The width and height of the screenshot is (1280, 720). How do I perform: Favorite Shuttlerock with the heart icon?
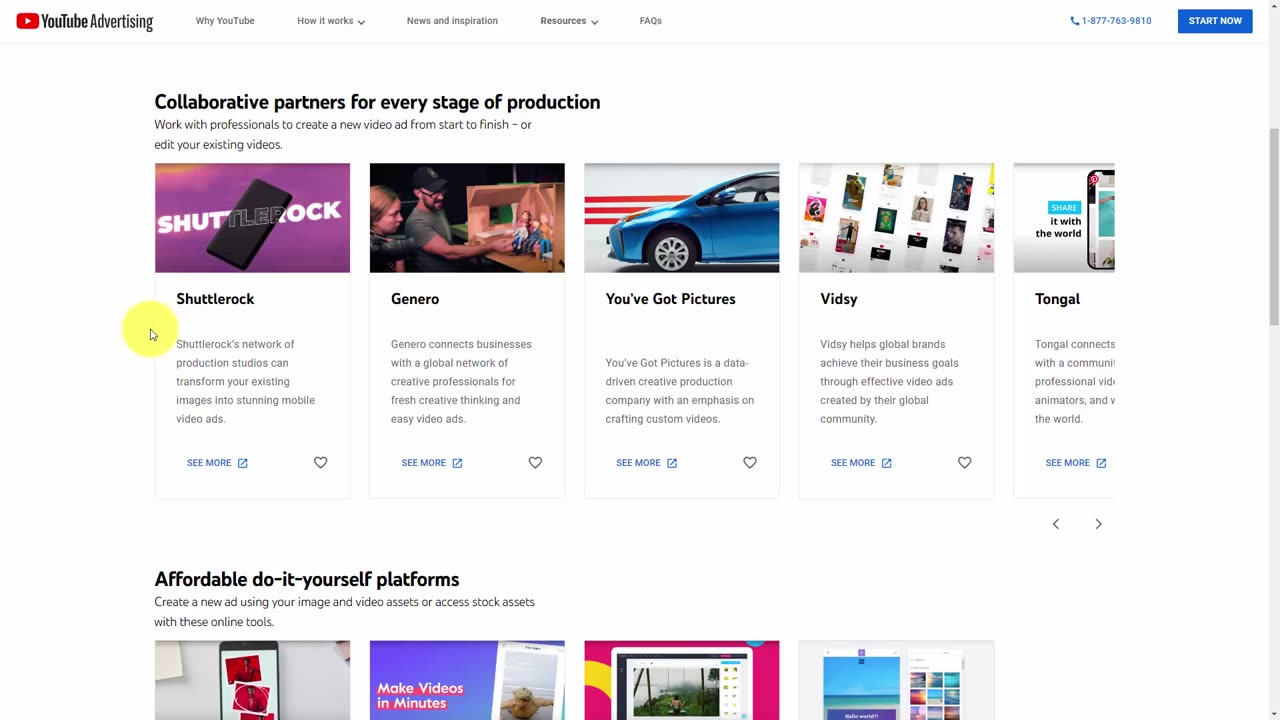320,463
